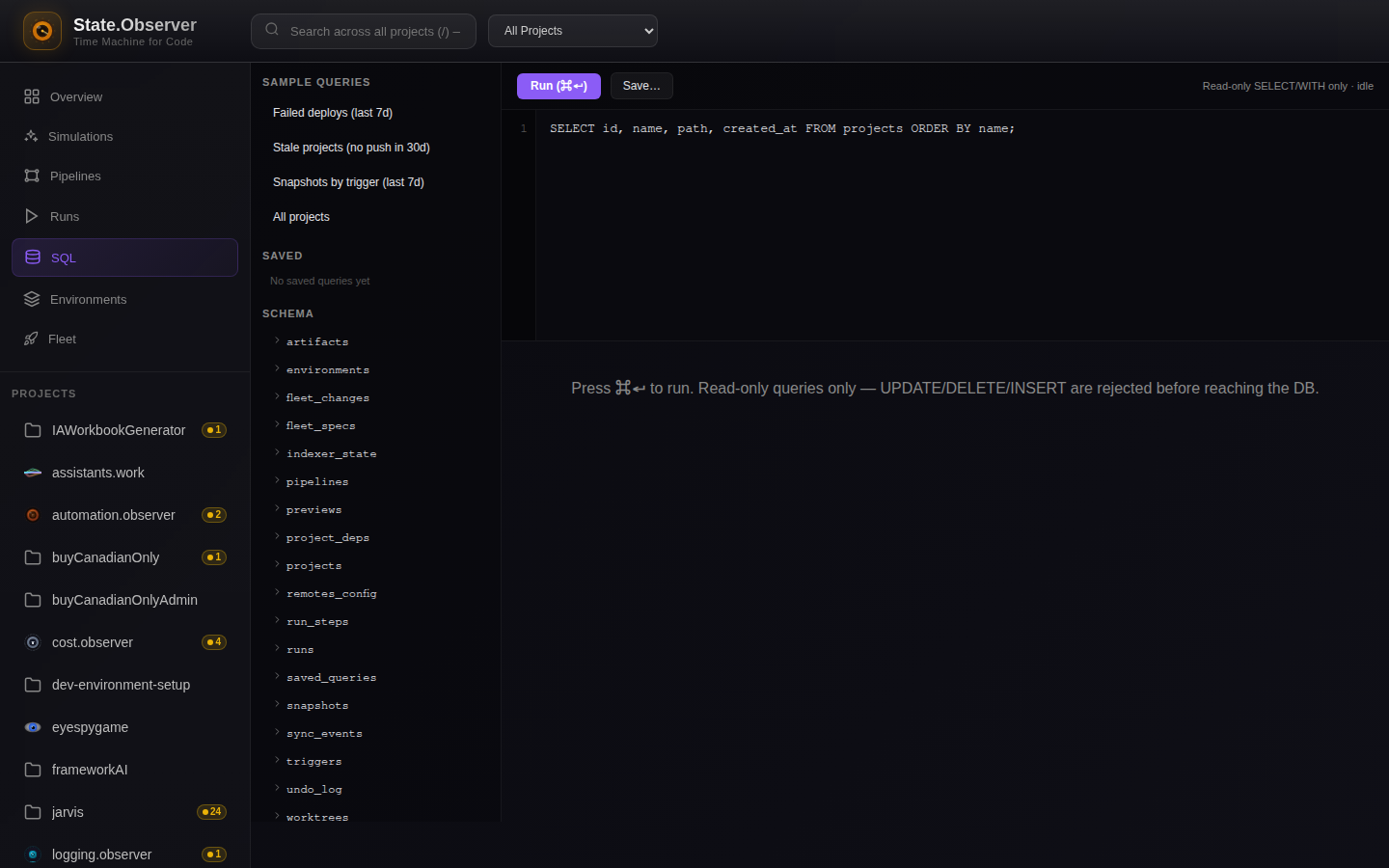Click the cost.observer project icon
1389x868 pixels.
(x=33, y=642)
